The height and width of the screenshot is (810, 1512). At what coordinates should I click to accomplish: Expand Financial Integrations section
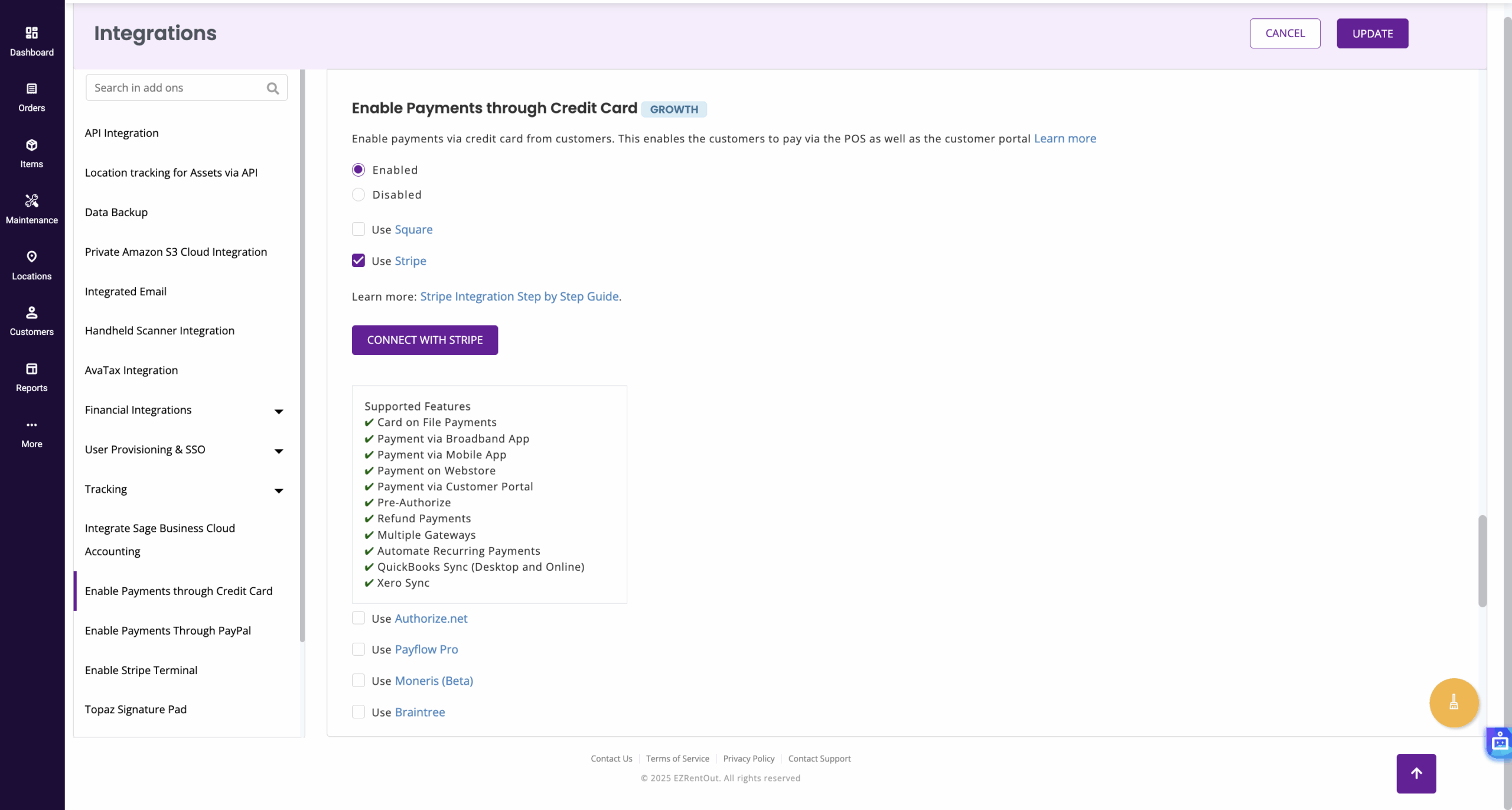point(279,411)
